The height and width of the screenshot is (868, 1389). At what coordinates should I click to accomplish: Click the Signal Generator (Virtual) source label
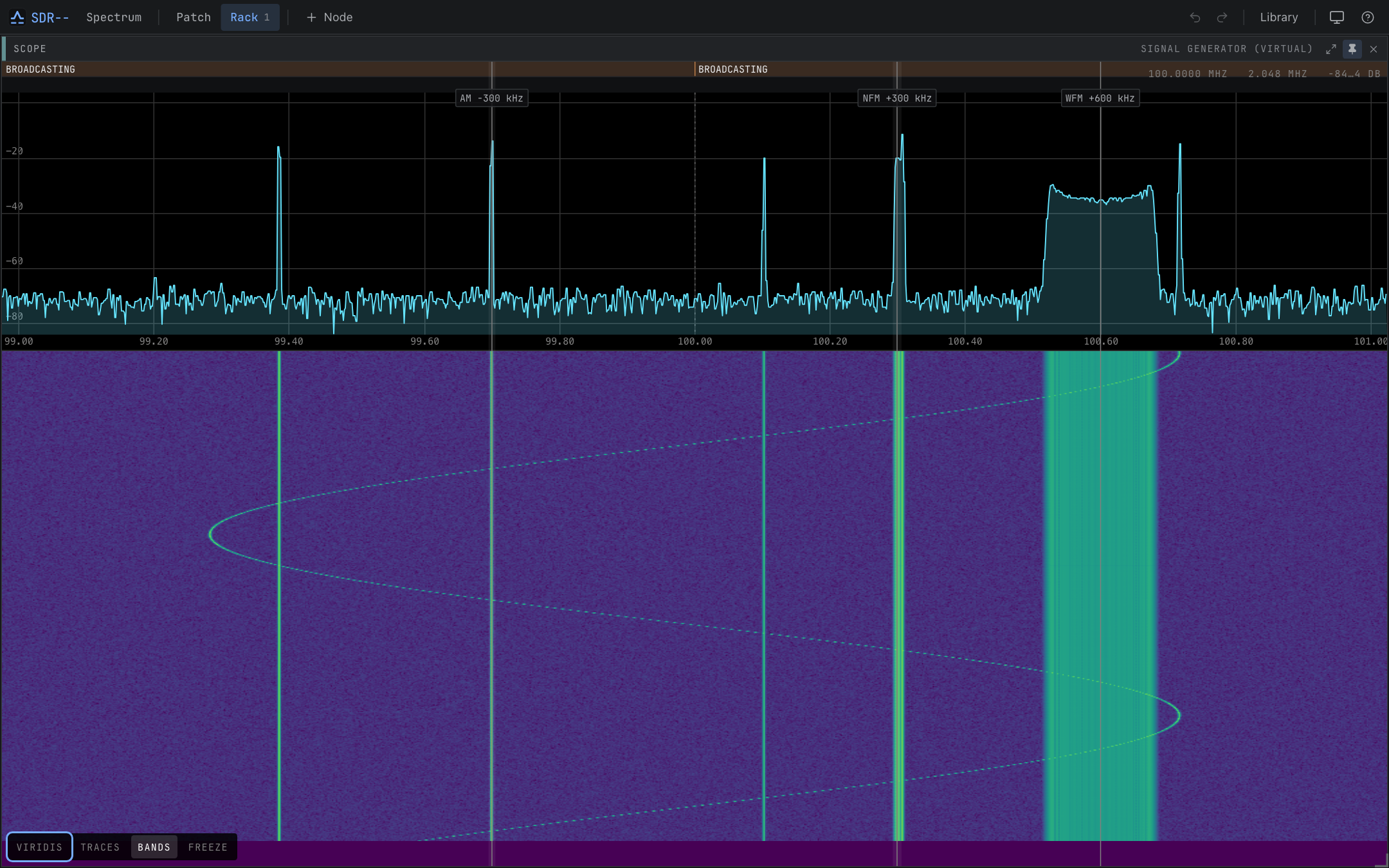tap(1226, 49)
